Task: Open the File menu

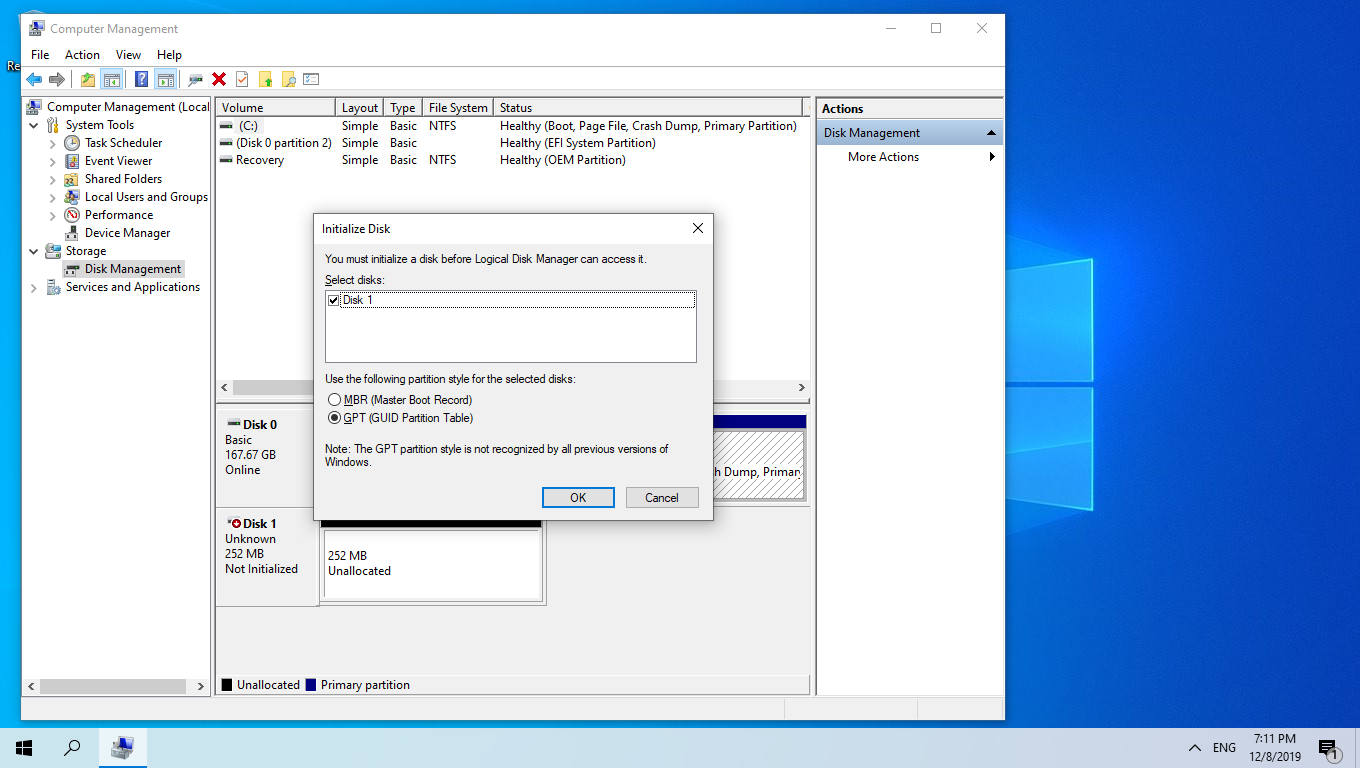Action: click(40, 55)
